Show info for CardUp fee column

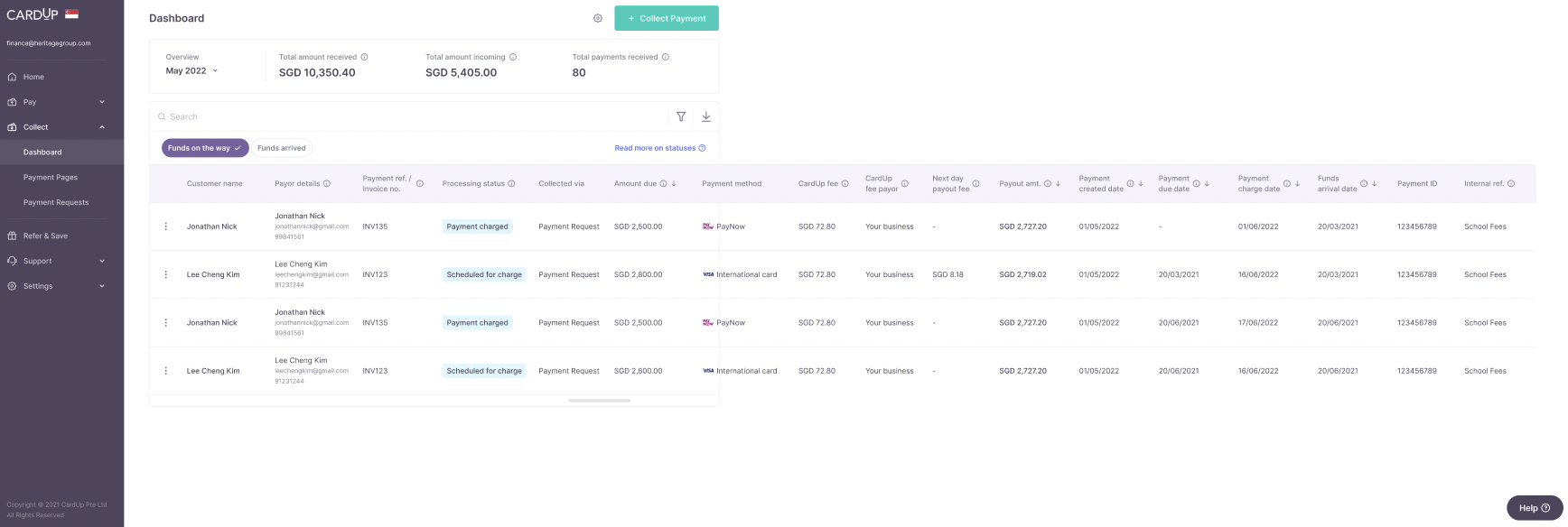(x=845, y=183)
